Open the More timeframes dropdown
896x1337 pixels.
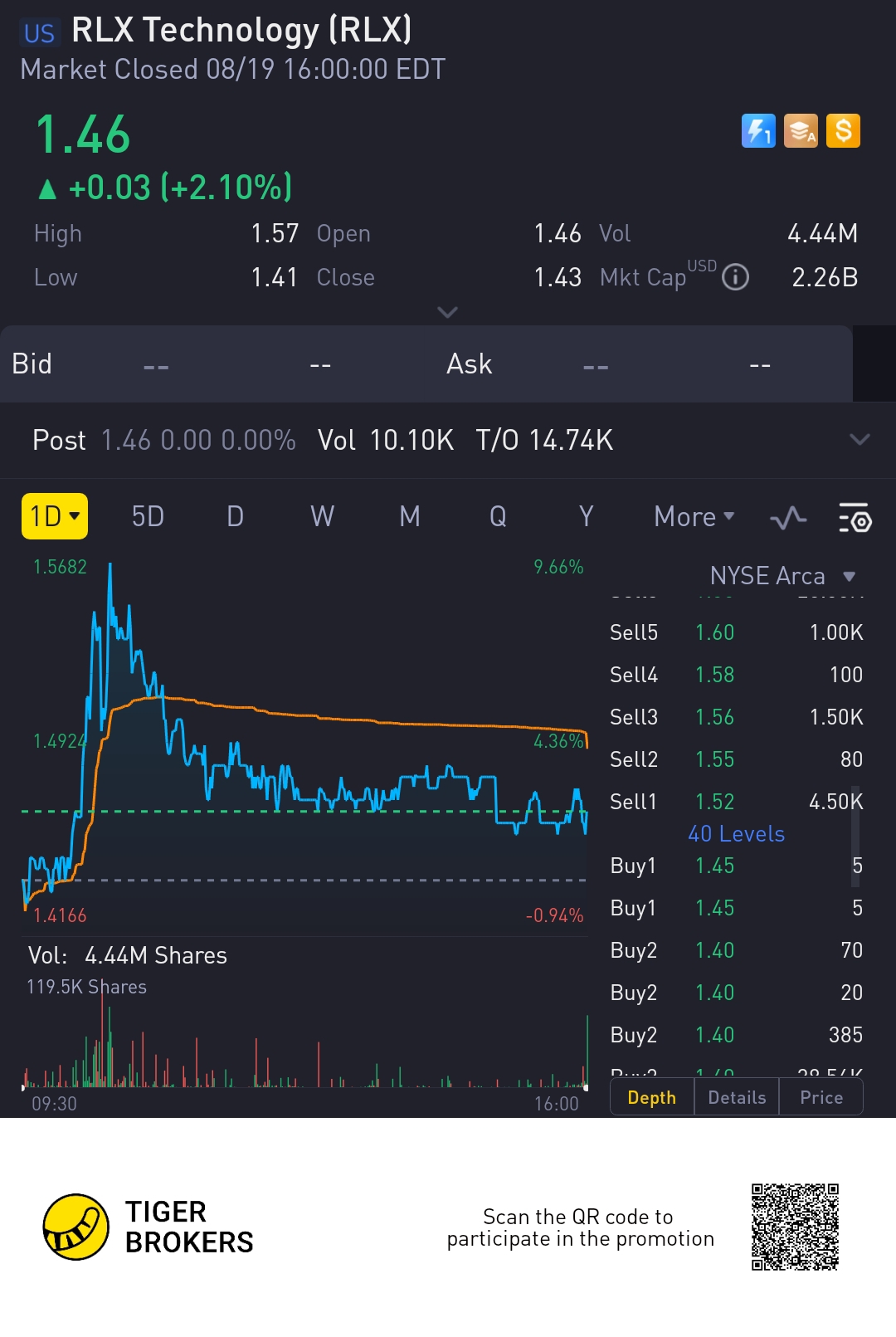click(694, 516)
